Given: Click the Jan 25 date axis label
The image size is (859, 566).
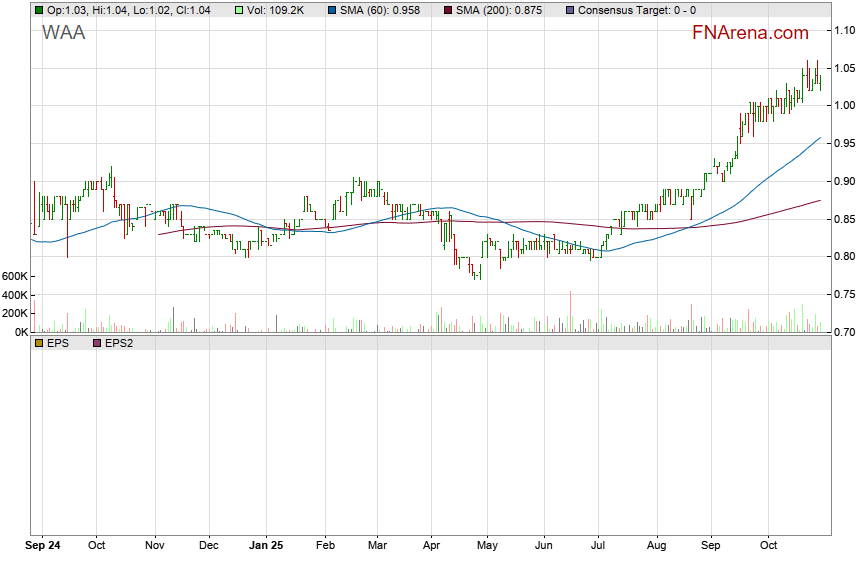Looking at the screenshot, I should (267, 547).
